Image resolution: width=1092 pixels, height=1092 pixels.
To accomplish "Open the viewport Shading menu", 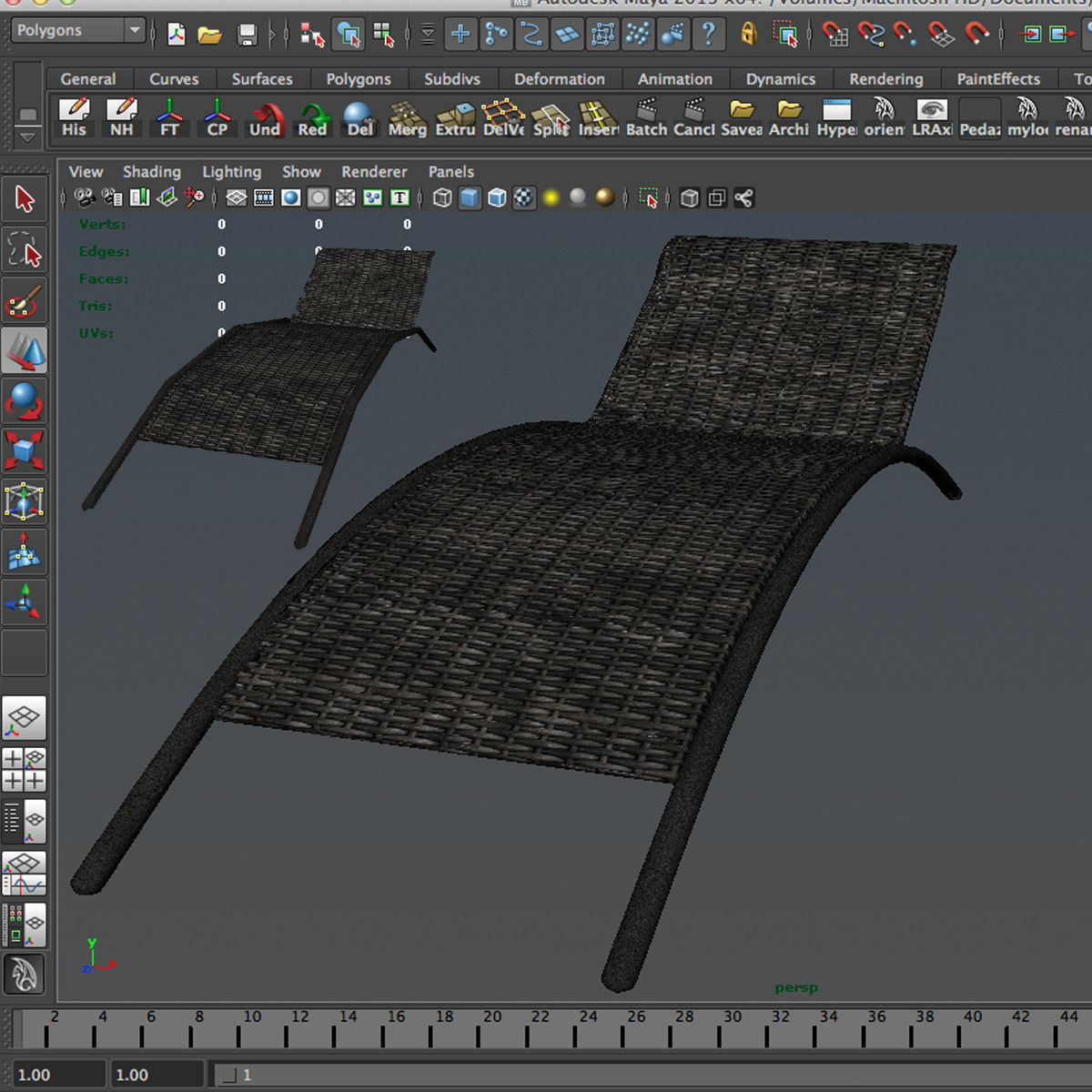I will click(x=152, y=171).
